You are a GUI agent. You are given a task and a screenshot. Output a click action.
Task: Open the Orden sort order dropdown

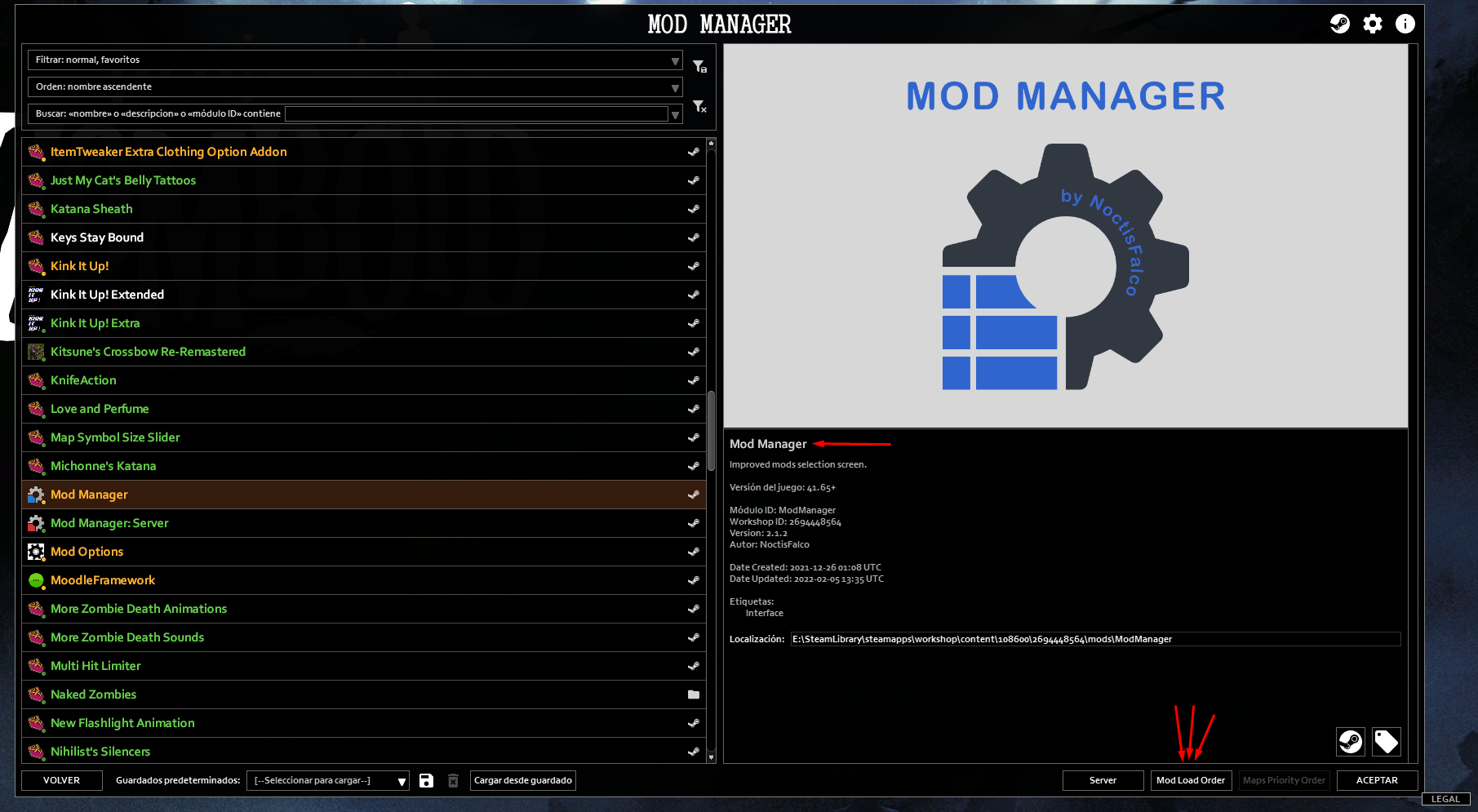[x=674, y=87]
